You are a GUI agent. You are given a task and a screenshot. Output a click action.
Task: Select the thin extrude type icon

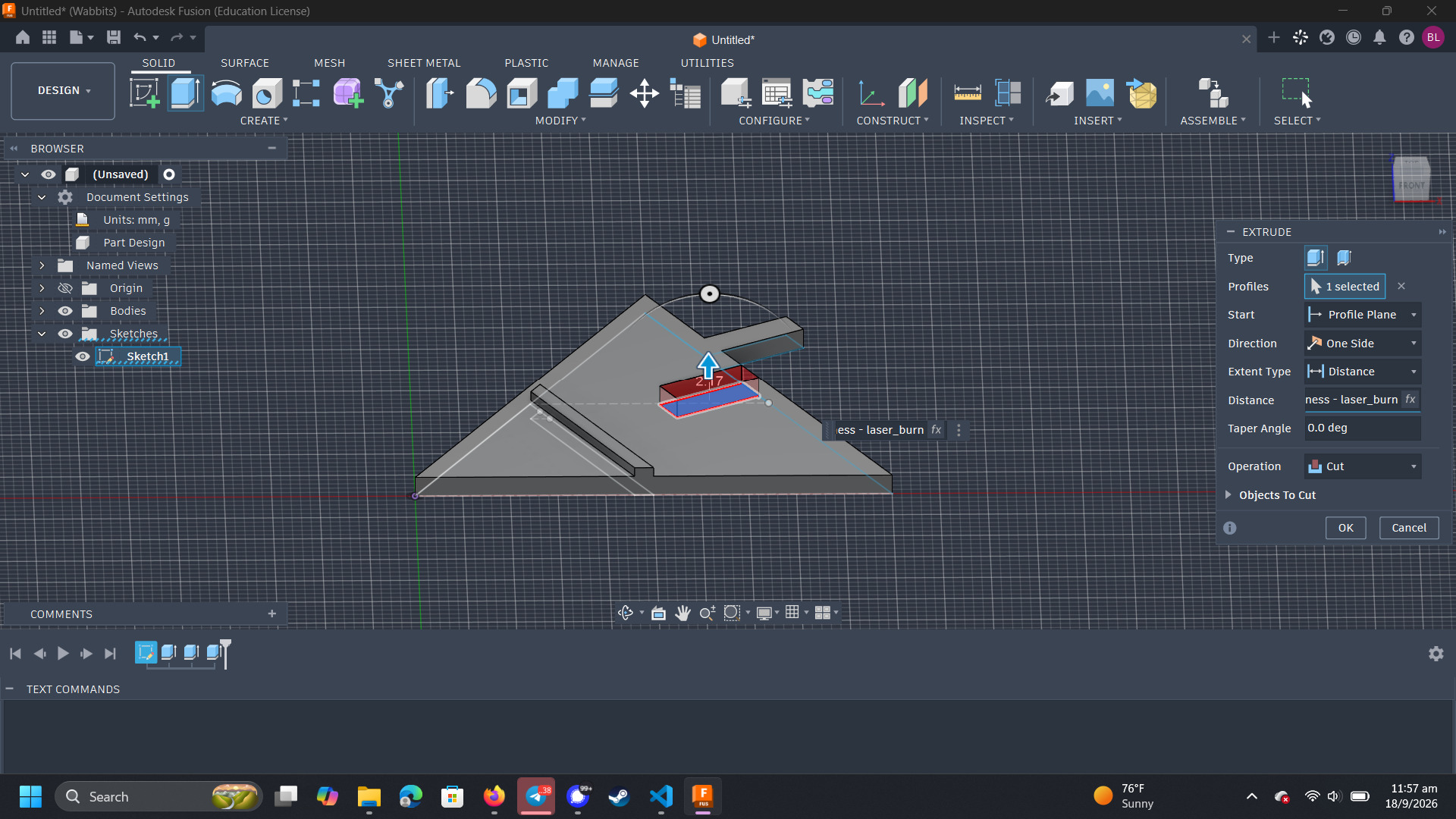point(1344,258)
